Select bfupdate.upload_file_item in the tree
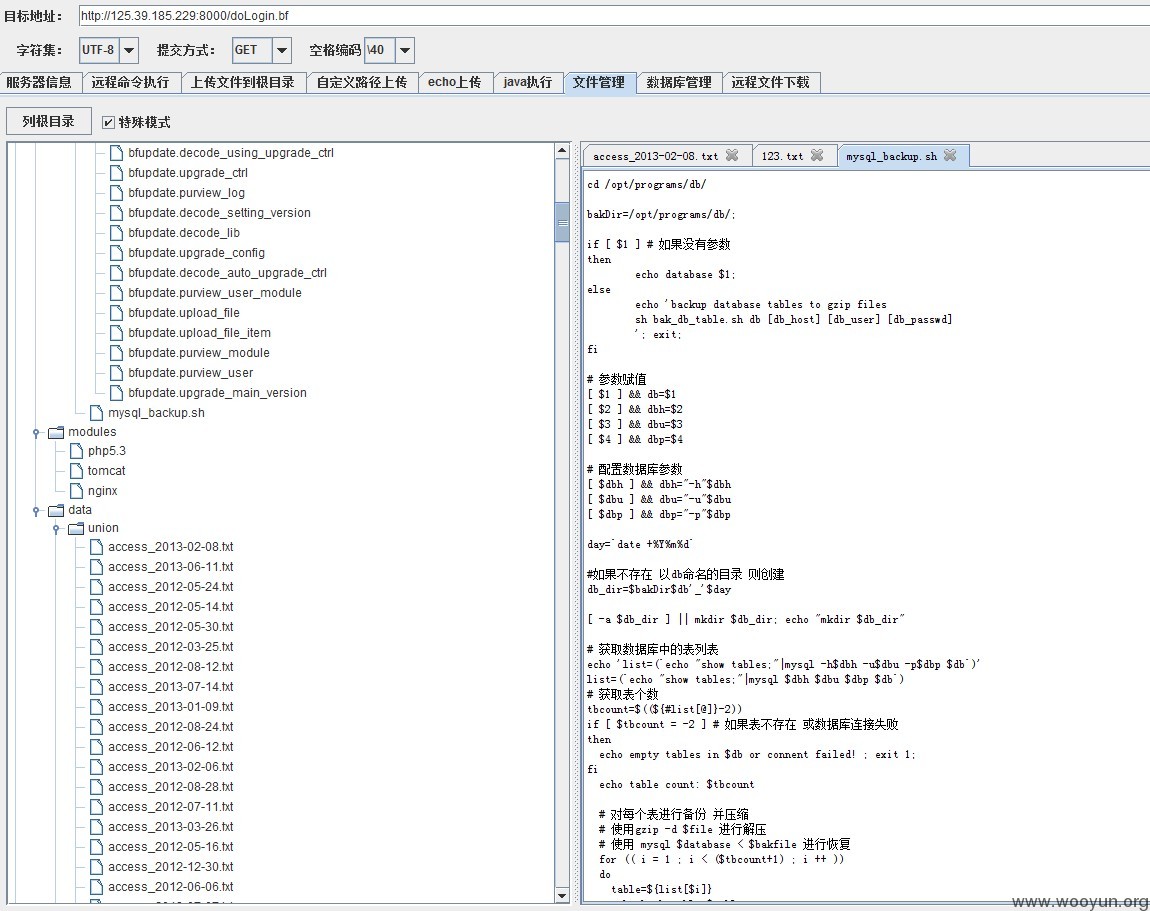1150x911 pixels. [x=199, y=333]
